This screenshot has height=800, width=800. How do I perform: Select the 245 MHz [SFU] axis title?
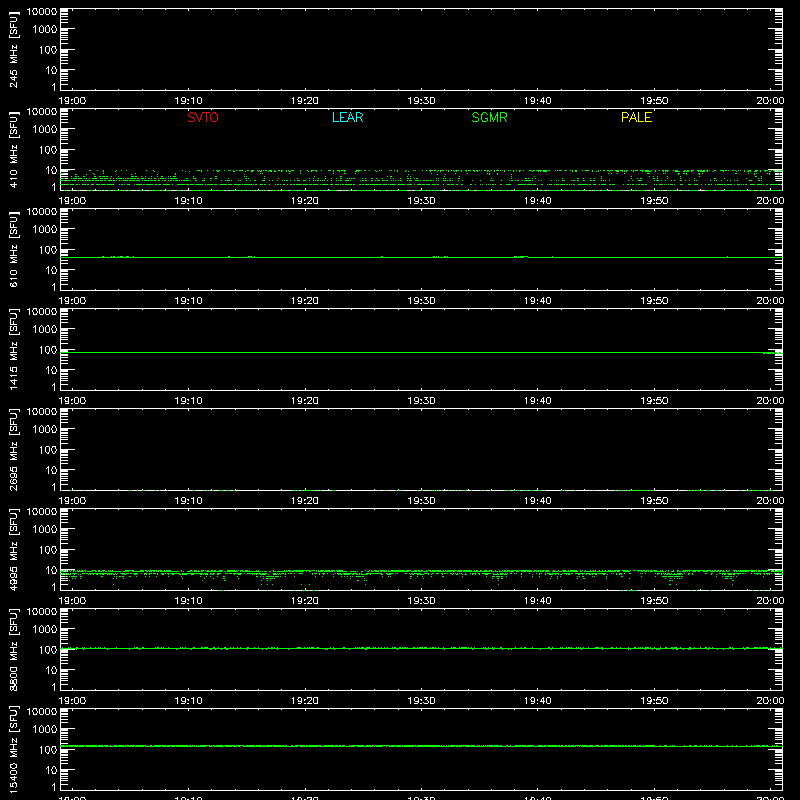point(14,49)
